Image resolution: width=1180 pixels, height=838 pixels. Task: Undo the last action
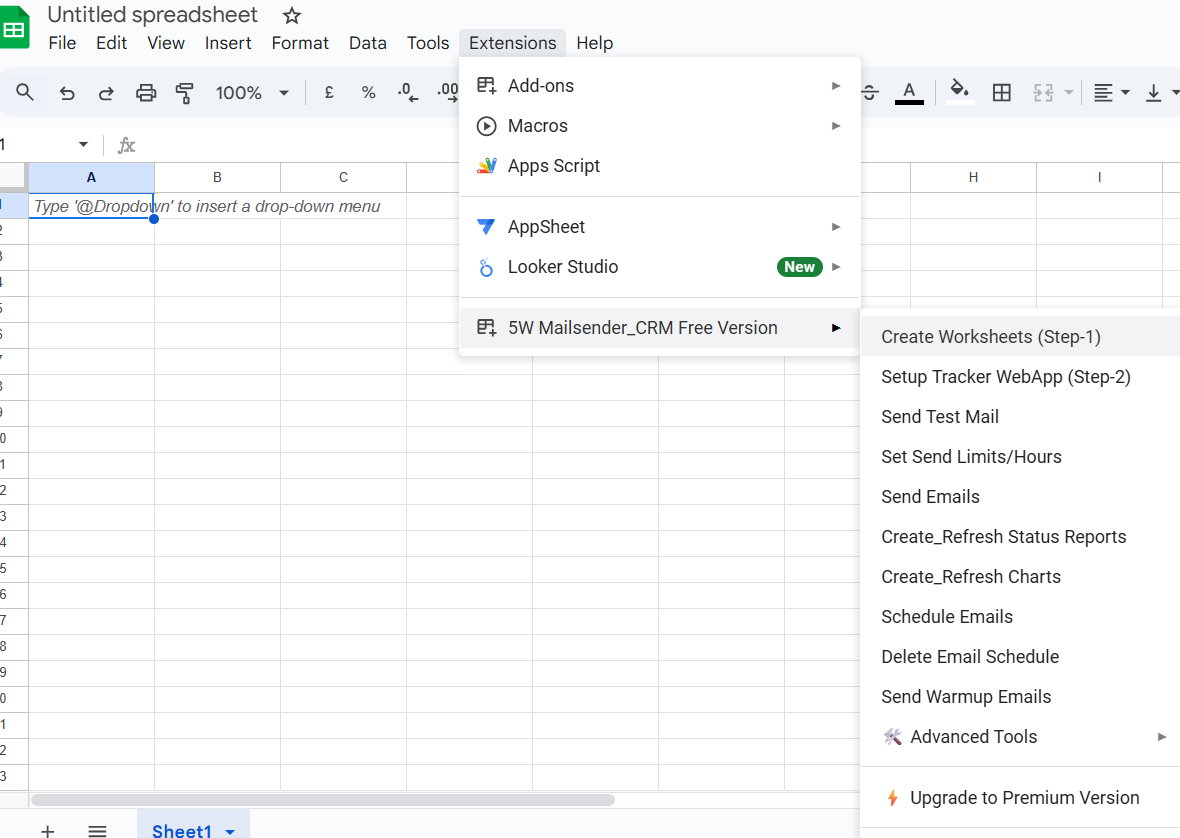67,93
